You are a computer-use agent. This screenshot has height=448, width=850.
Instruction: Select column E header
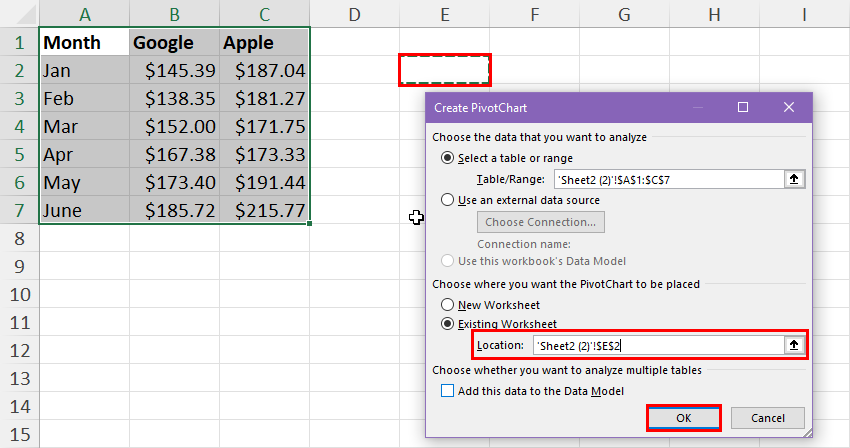click(x=445, y=14)
